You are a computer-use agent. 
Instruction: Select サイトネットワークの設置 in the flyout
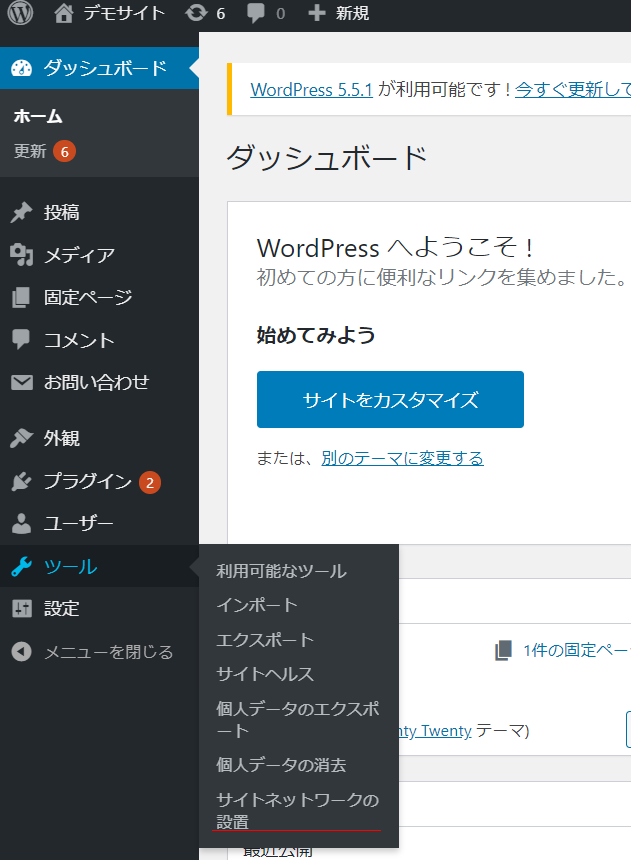tap(298, 811)
